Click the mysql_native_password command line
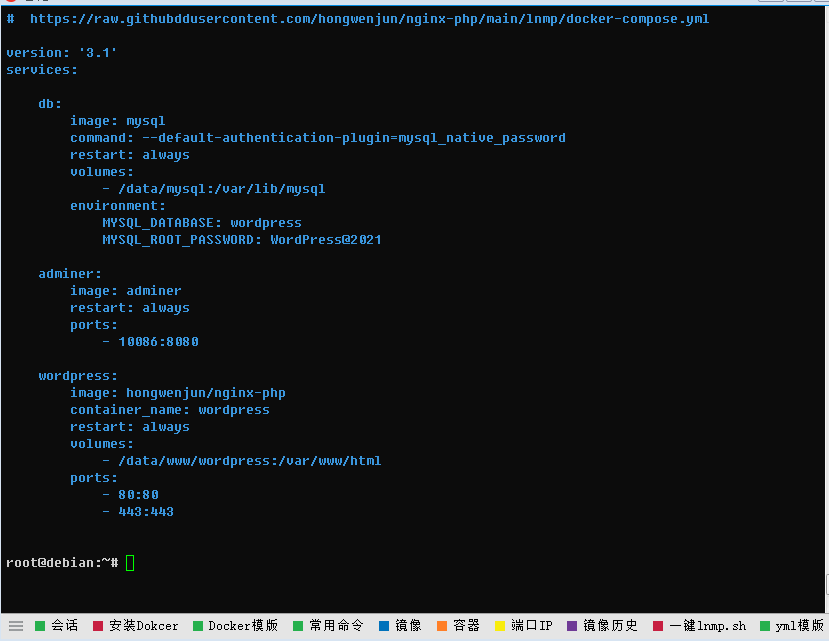This screenshot has height=641, width=829. (x=317, y=138)
